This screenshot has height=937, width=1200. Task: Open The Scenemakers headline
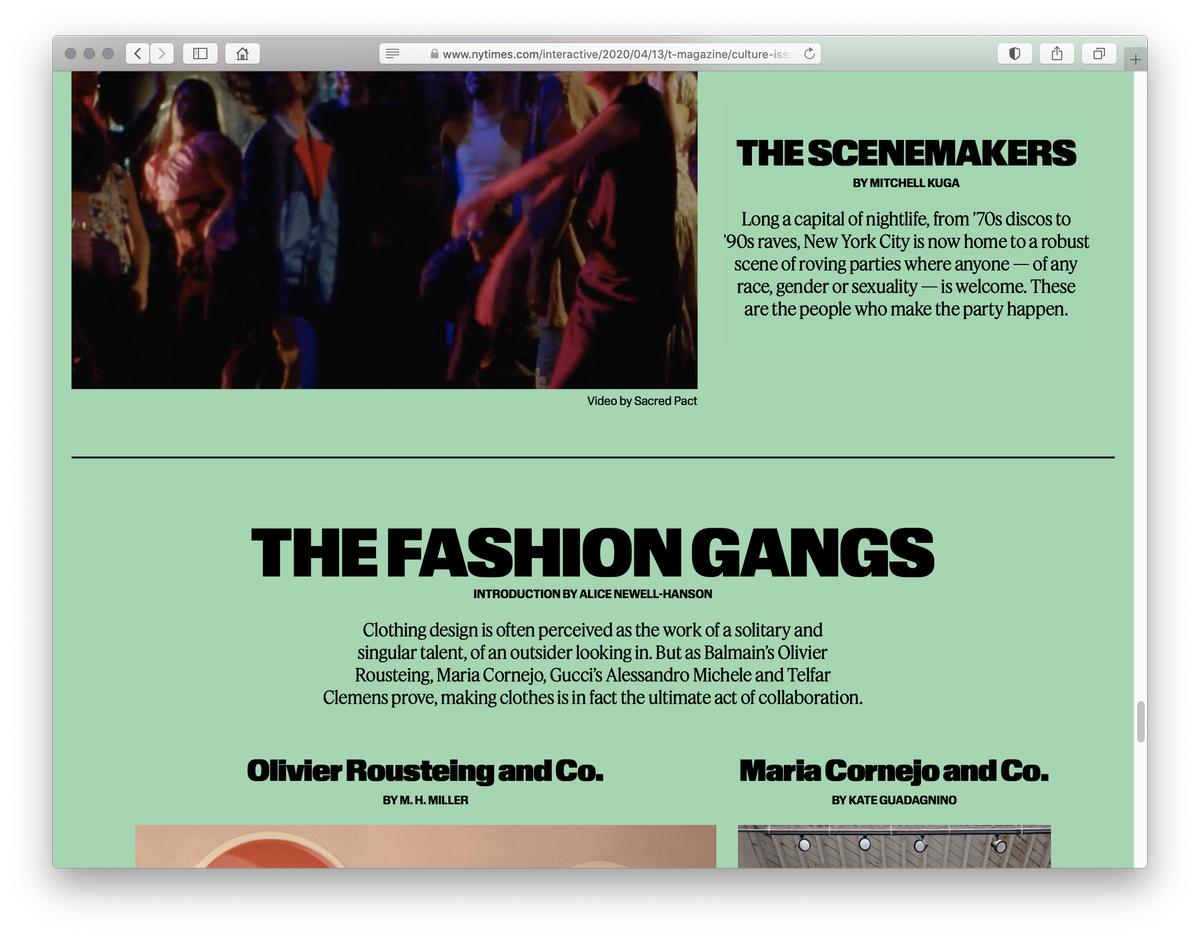[906, 153]
